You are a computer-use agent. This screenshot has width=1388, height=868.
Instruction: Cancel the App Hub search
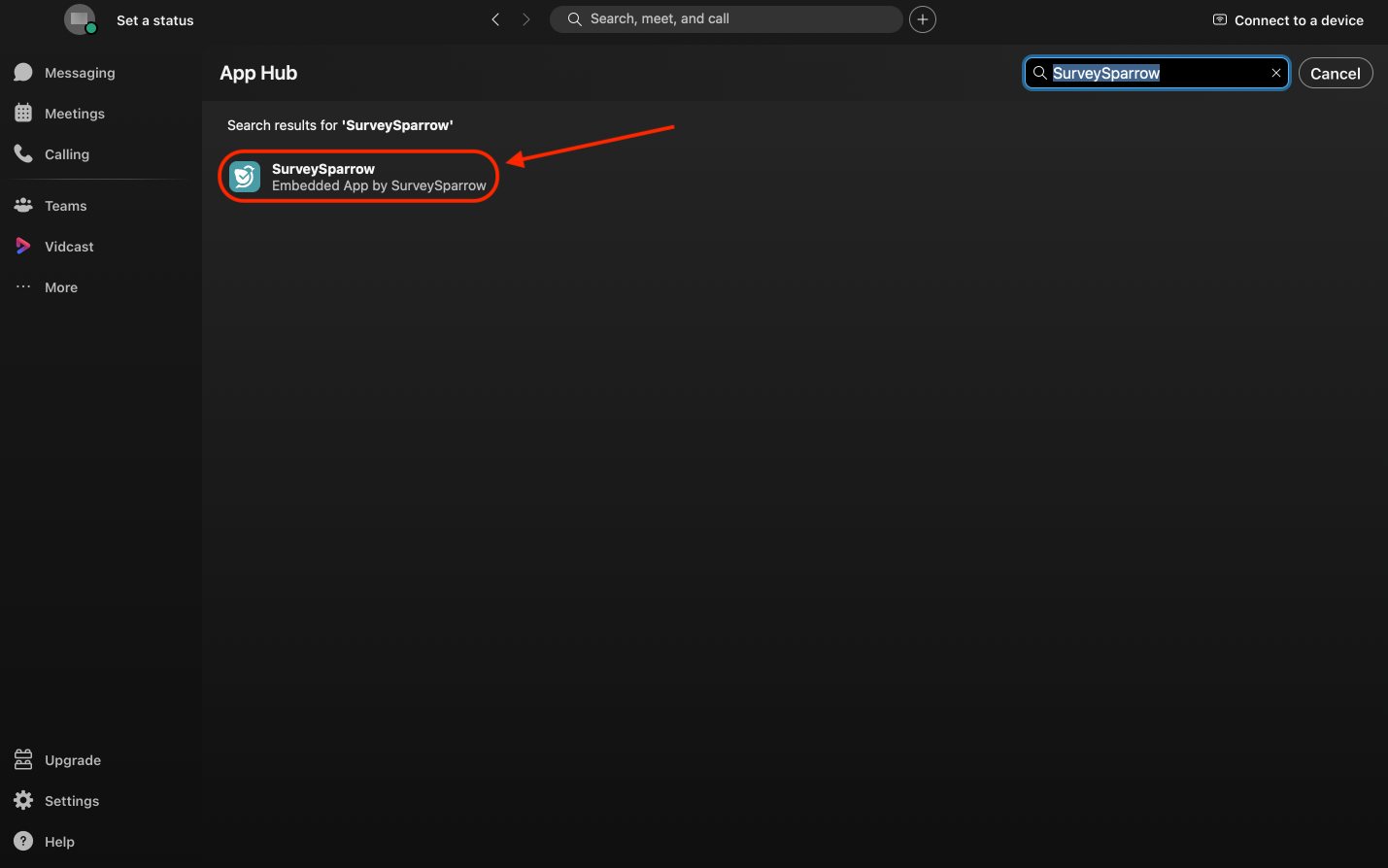pyautogui.click(x=1335, y=73)
